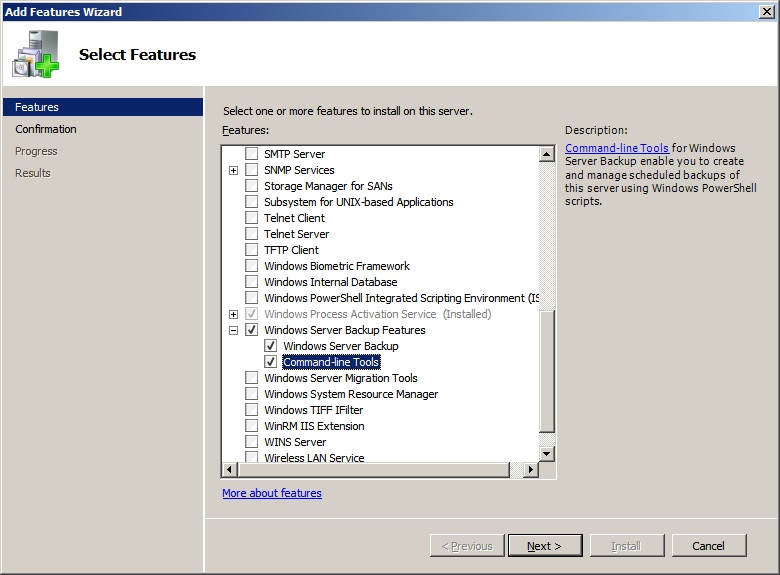Select Windows TIFF IFilter row text
780x575 pixels.
[313, 409]
